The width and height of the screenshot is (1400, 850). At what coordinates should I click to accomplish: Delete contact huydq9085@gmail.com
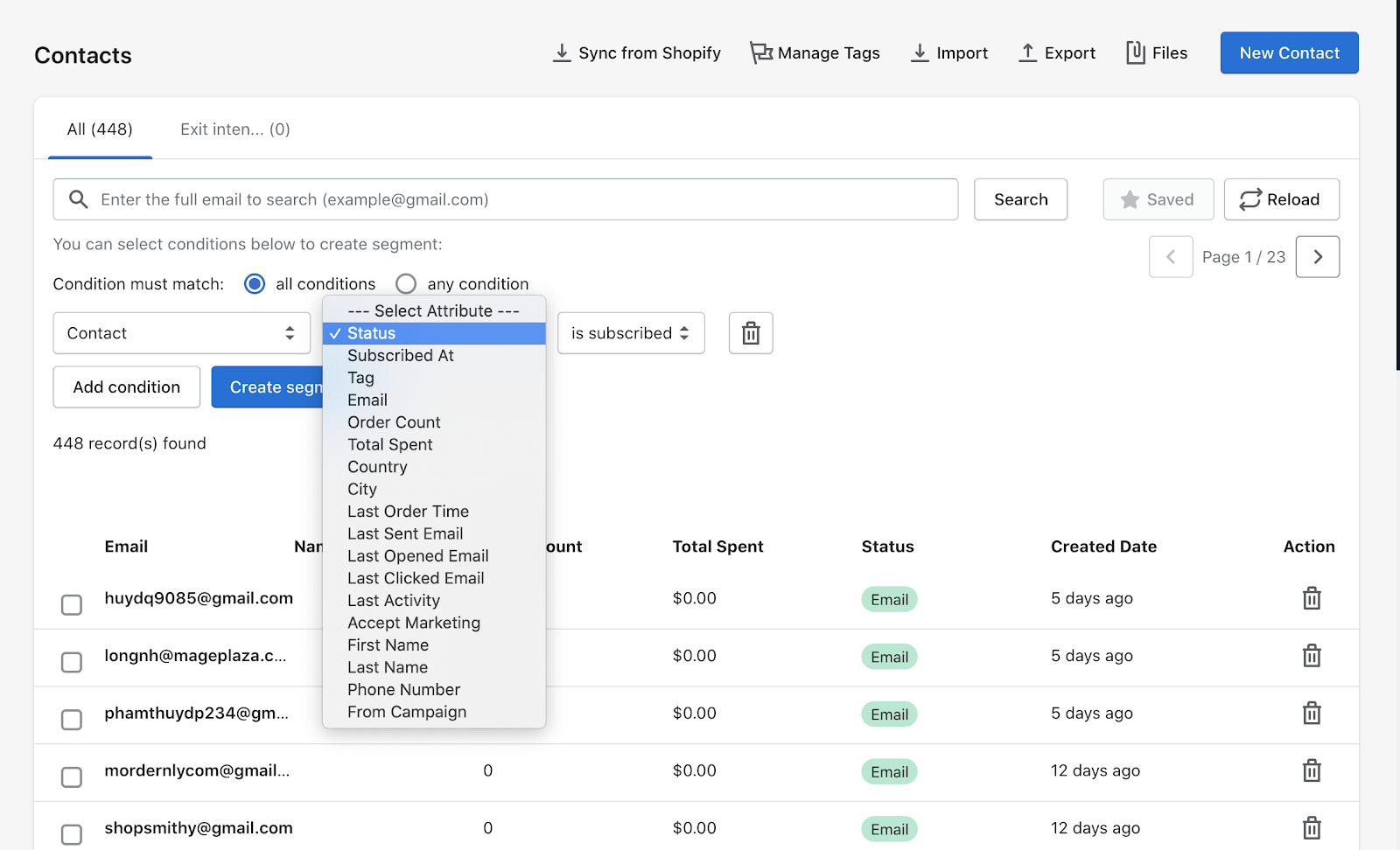click(x=1311, y=599)
